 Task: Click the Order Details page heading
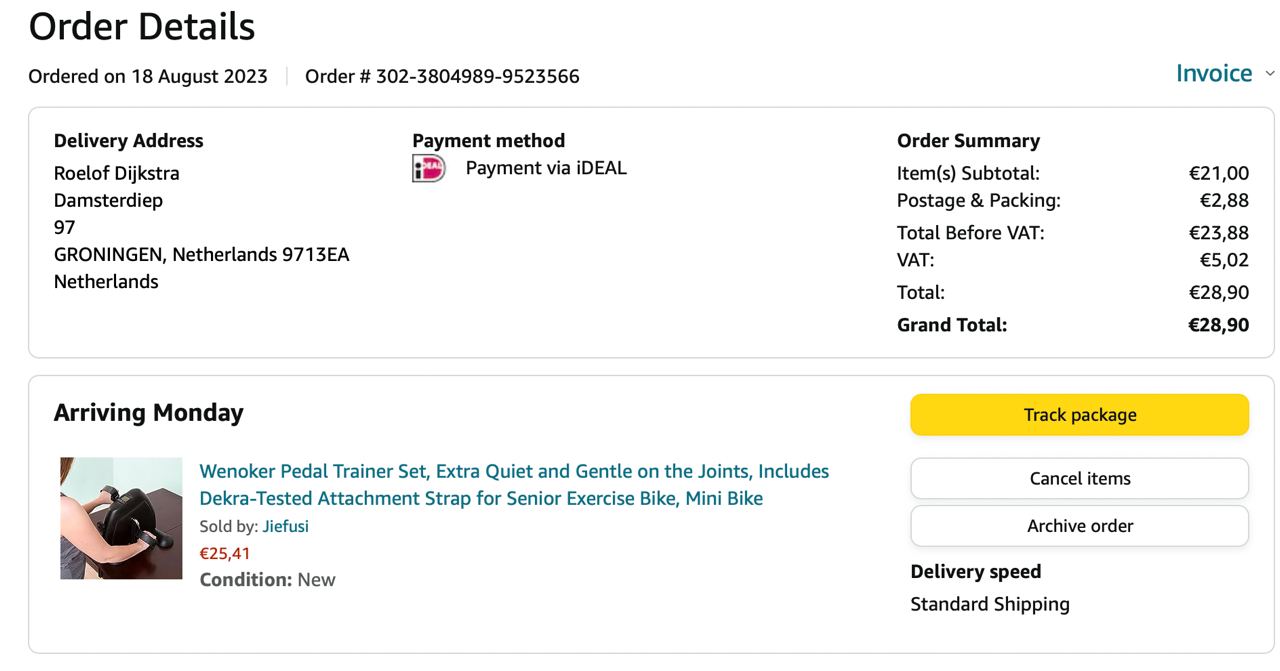(142, 26)
